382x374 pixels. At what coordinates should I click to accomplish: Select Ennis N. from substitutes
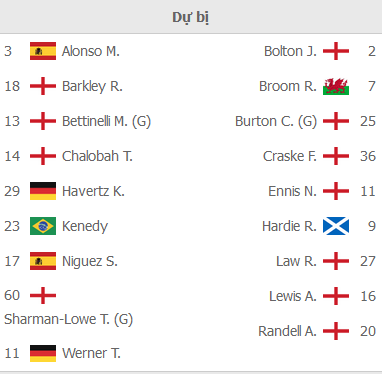click(292, 191)
